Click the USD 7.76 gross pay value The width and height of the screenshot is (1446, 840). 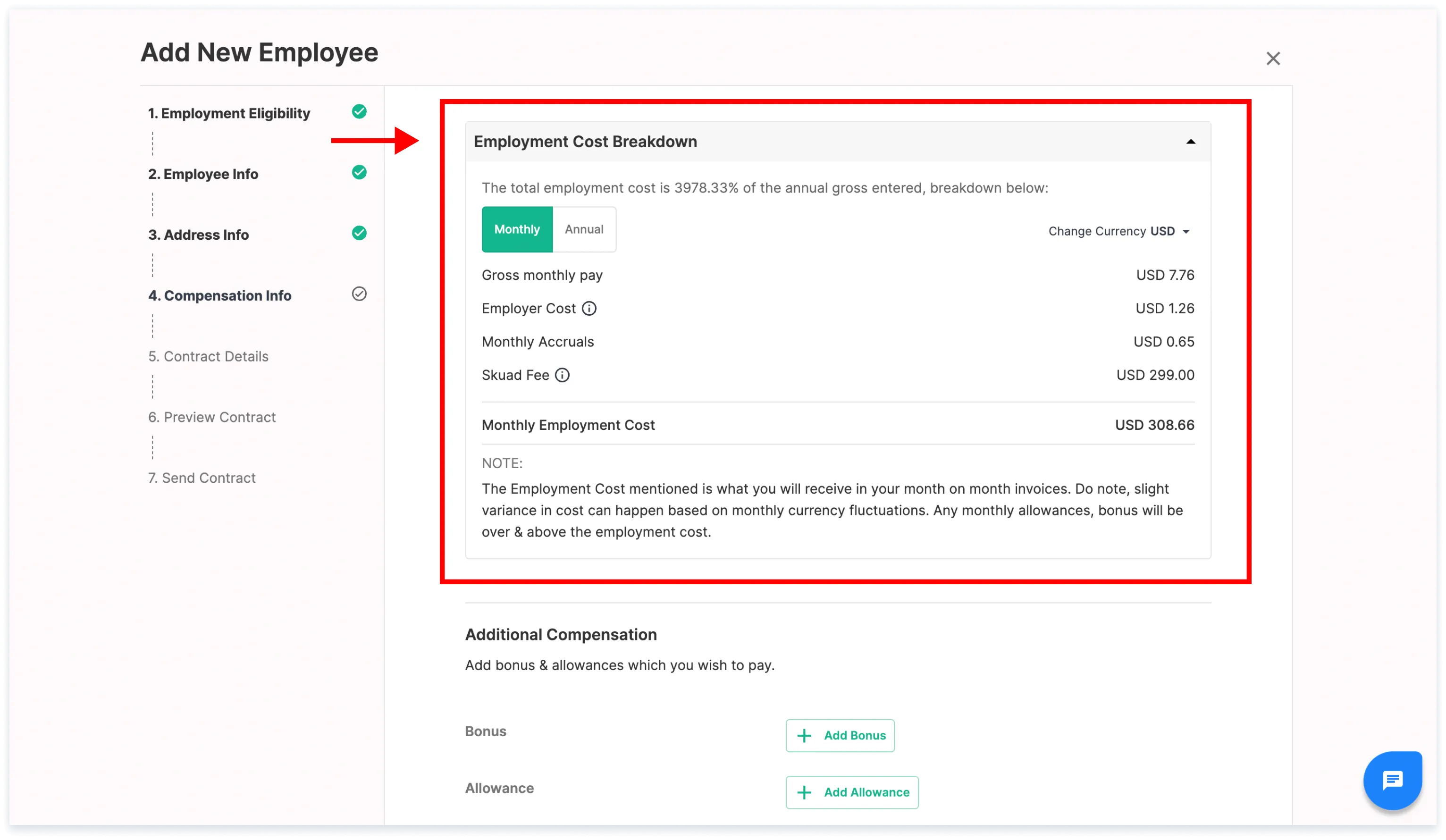(x=1165, y=276)
